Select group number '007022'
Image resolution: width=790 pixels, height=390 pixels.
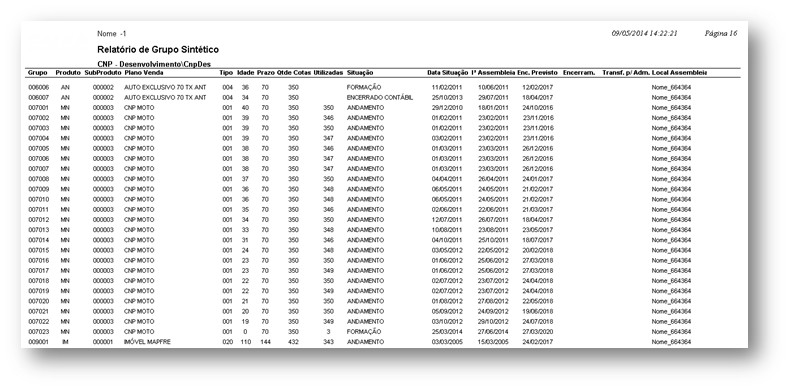(38, 321)
